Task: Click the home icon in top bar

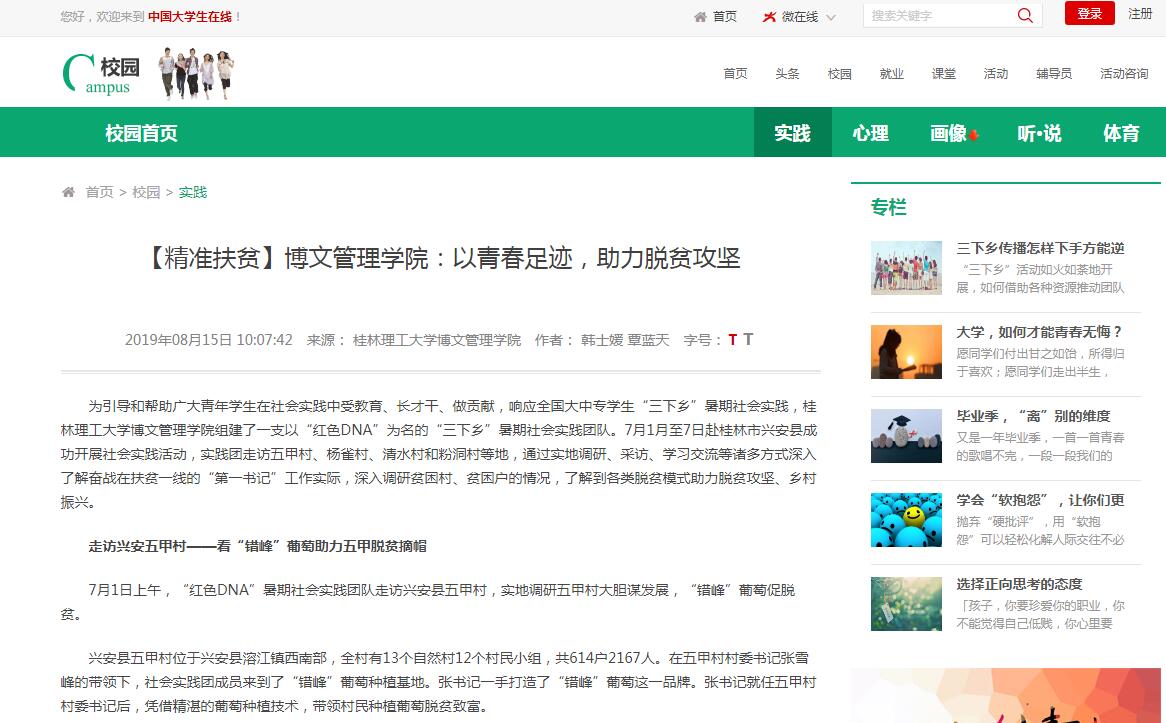Action: tap(700, 16)
